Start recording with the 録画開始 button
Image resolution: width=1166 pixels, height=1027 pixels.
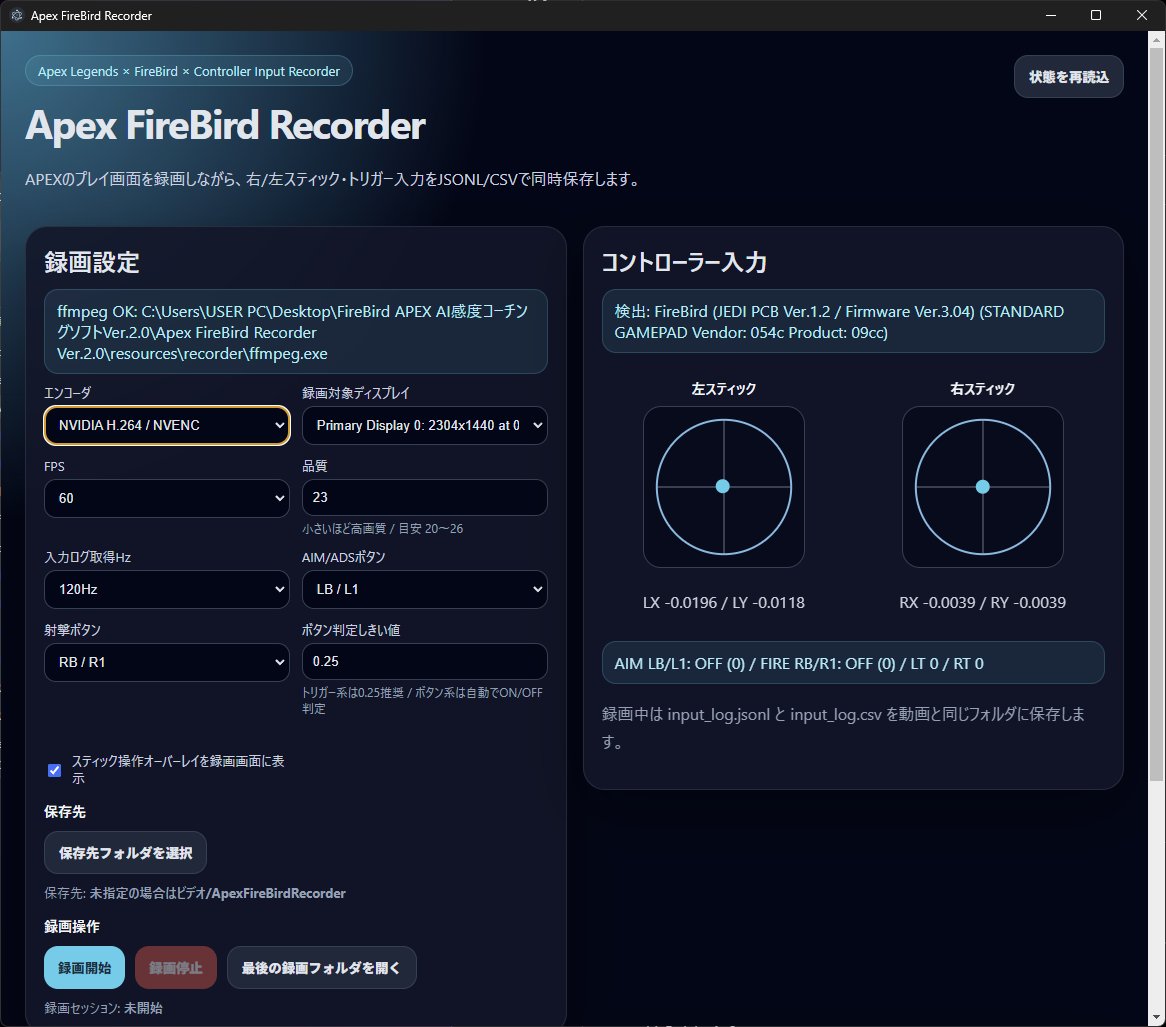tap(85, 968)
